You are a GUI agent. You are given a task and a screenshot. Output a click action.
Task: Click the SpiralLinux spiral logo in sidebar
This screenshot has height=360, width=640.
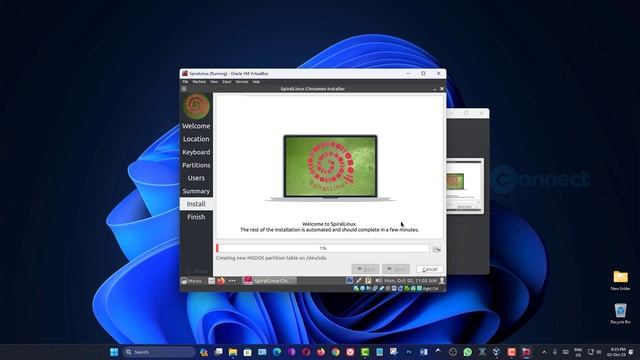(x=196, y=106)
